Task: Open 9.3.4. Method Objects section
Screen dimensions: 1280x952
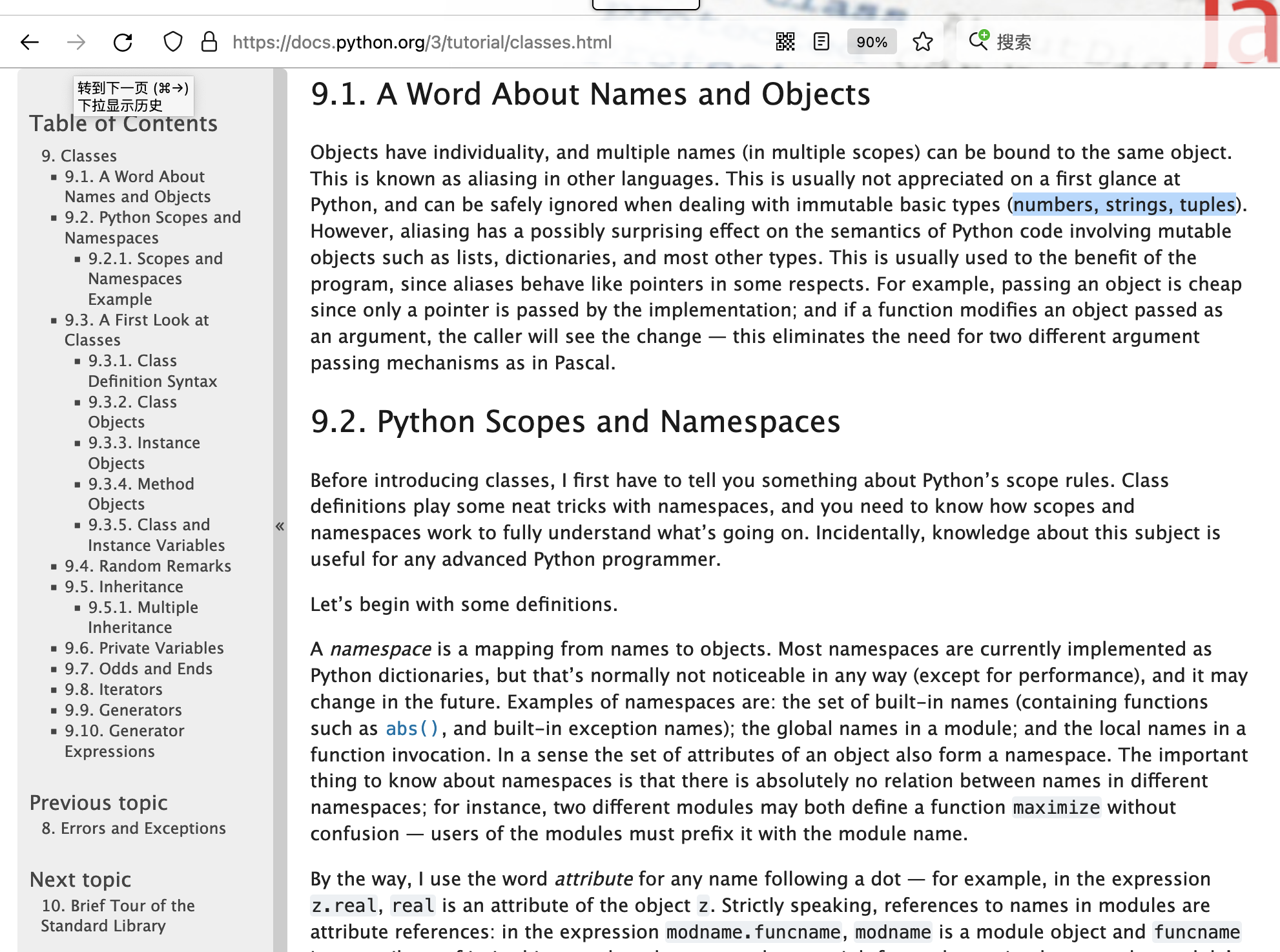Action: [141, 493]
